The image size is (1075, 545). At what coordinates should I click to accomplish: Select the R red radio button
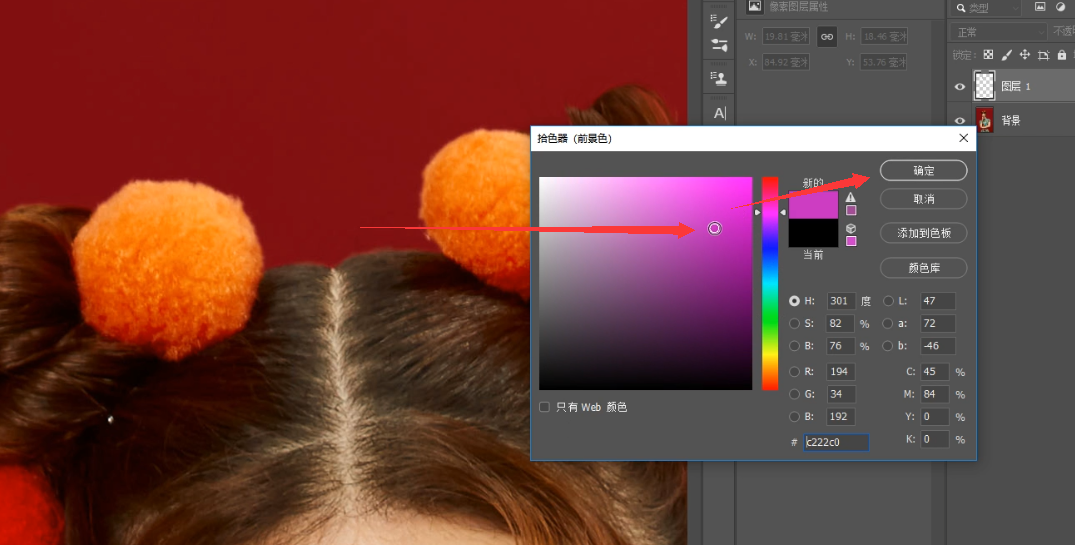794,372
